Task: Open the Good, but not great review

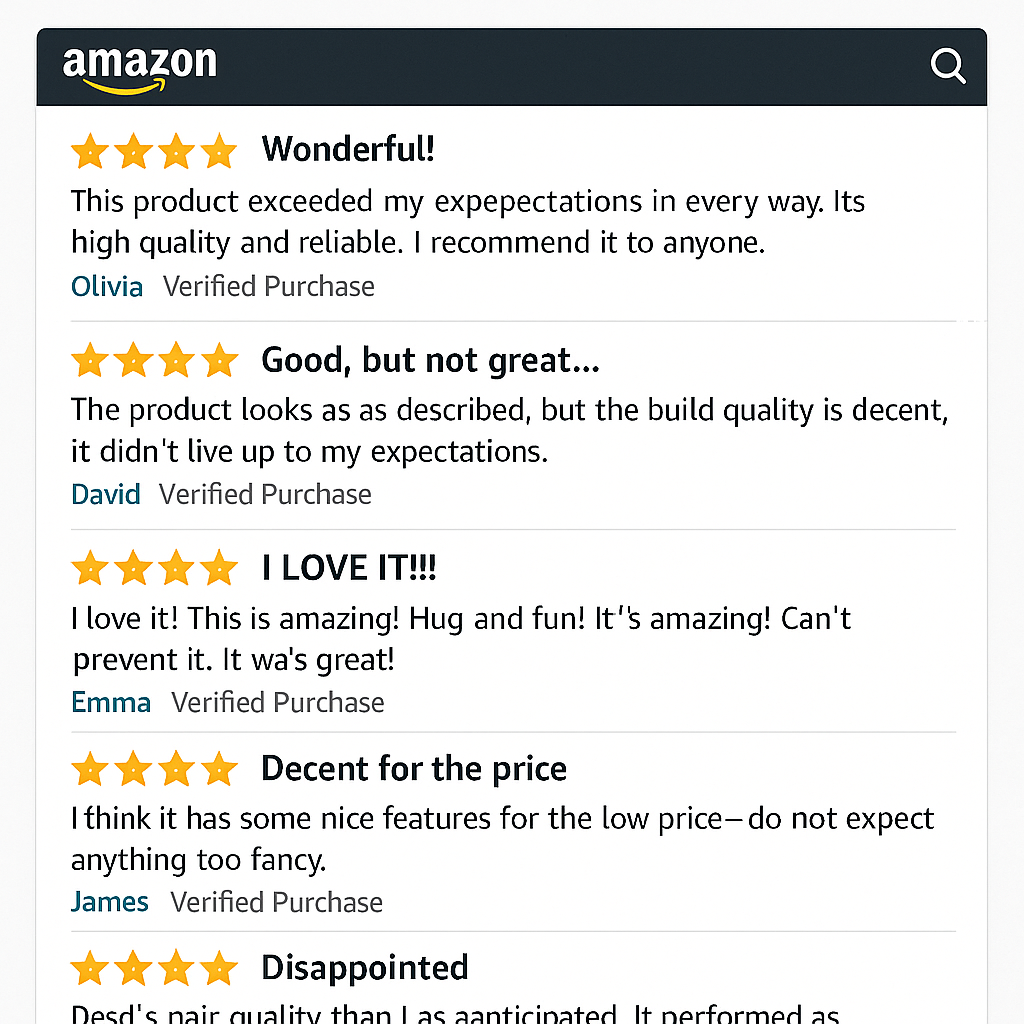Action: click(429, 360)
